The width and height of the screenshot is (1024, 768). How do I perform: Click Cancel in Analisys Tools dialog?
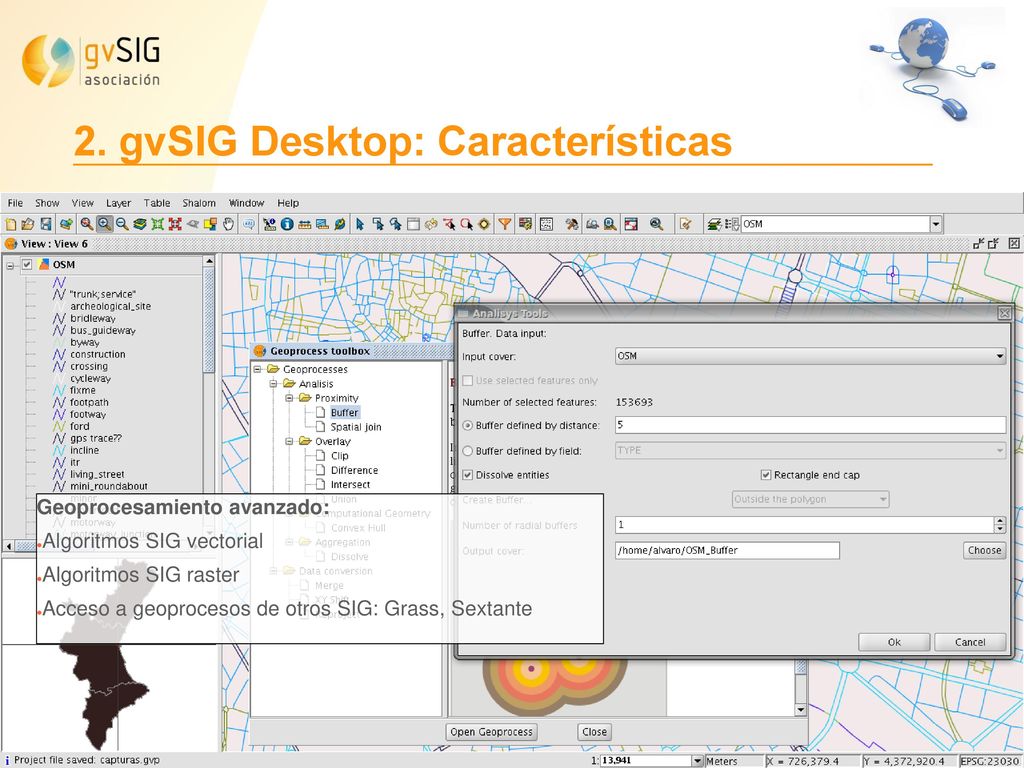(970, 642)
